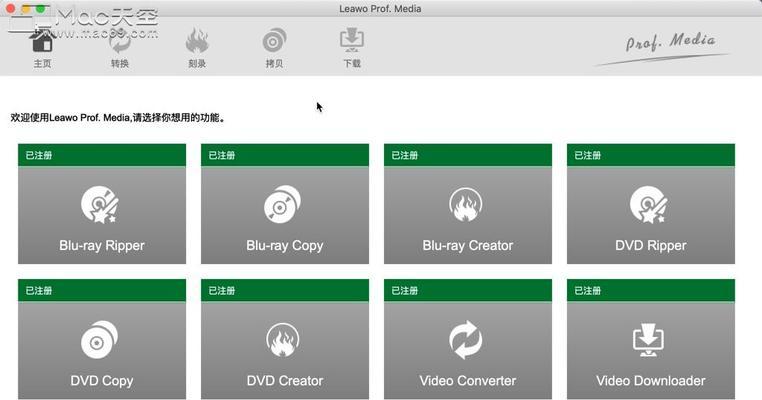Close the window with red button
The height and width of the screenshot is (400, 762).
point(10,9)
